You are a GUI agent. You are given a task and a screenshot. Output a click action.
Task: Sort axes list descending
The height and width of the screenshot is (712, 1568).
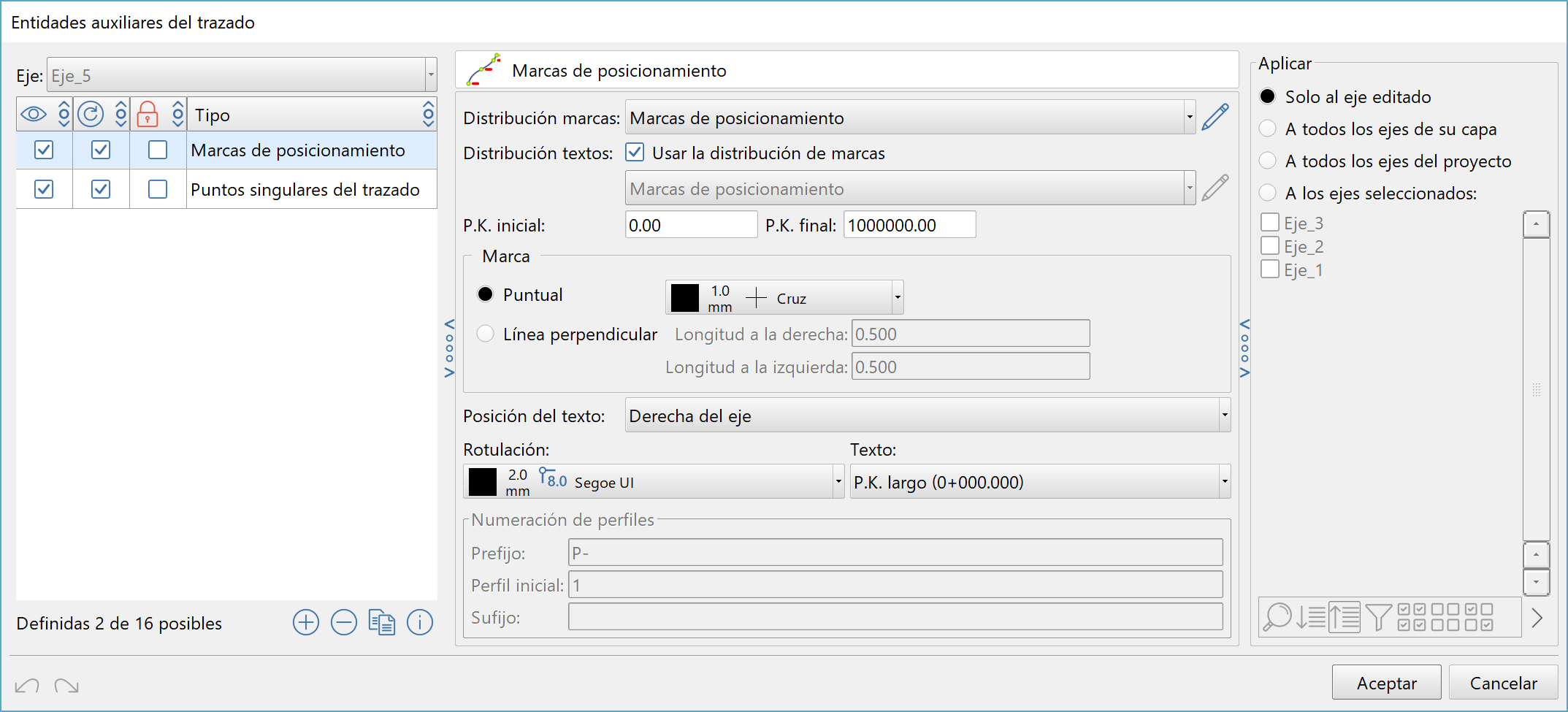click(x=1311, y=617)
